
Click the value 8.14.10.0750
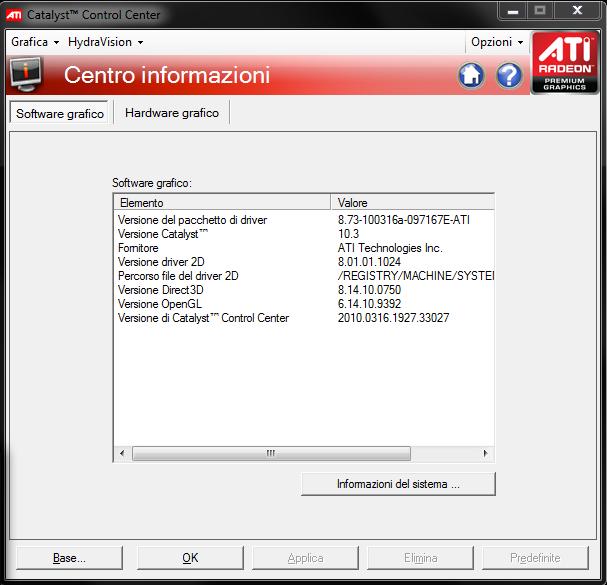pyautogui.click(x=369, y=290)
